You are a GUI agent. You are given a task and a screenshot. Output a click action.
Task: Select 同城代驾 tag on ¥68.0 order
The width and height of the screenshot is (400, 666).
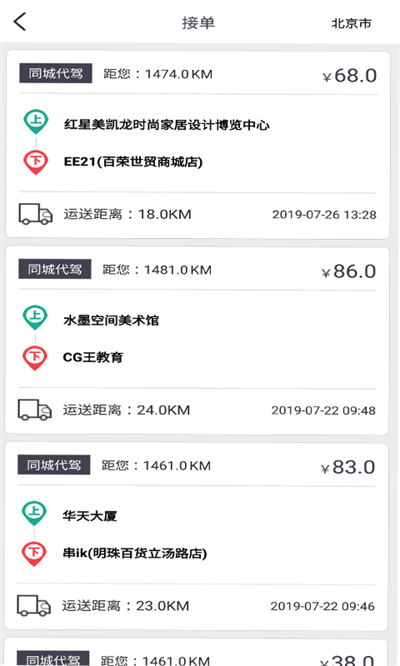[x=56, y=73]
